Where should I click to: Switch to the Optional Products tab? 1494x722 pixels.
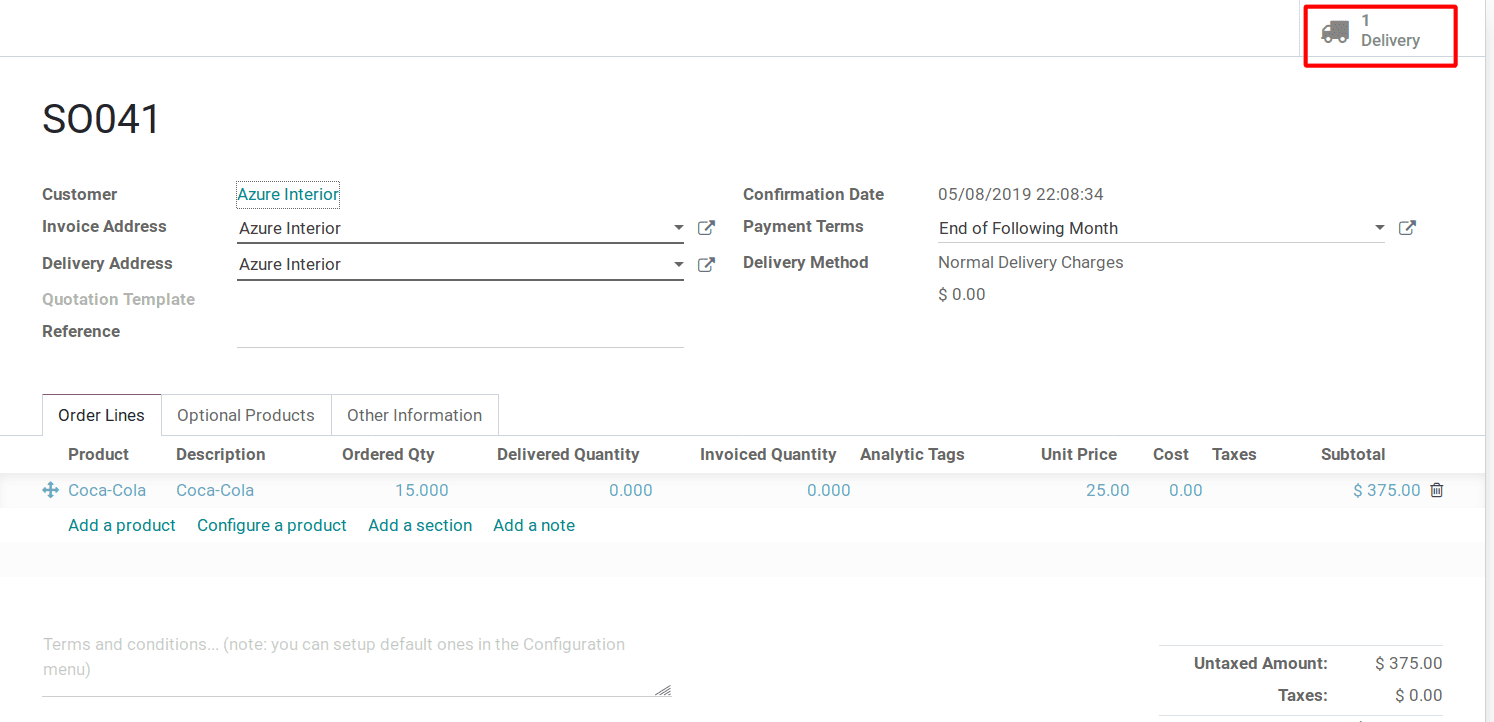(246, 415)
